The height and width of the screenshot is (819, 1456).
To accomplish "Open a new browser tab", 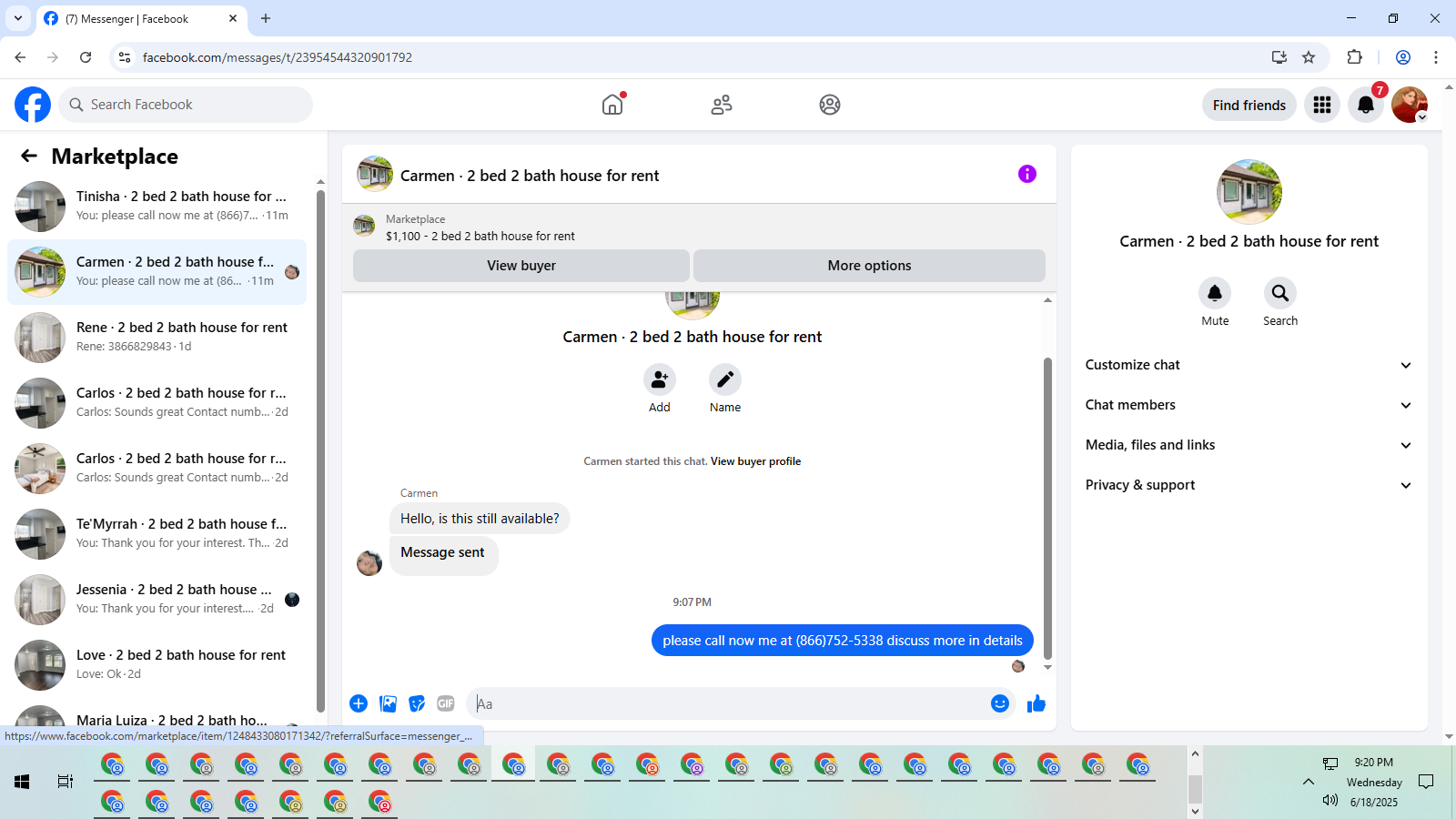I will (266, 18).
